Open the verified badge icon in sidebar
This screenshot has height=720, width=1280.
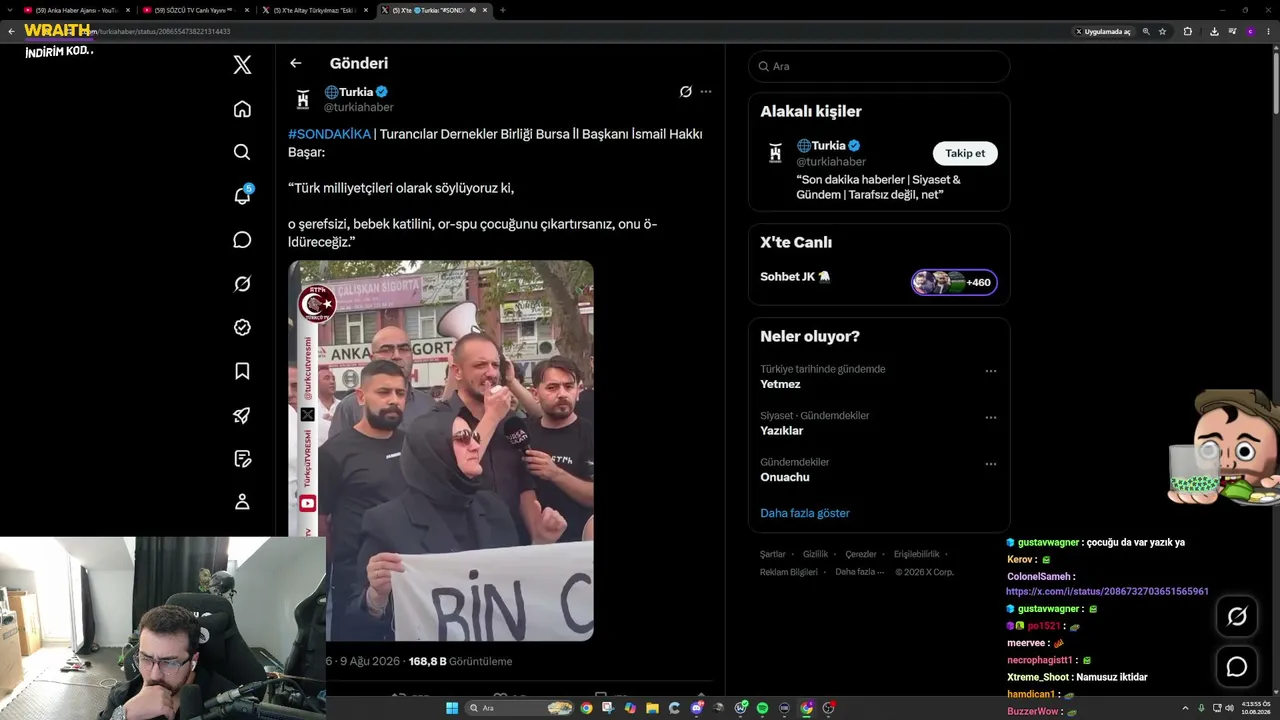pos(242,327)
